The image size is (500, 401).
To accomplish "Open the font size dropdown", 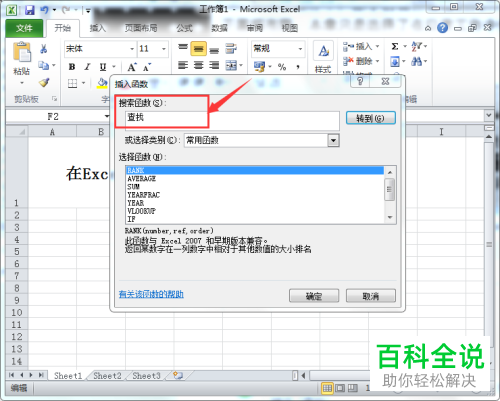I will click(164, 49).
